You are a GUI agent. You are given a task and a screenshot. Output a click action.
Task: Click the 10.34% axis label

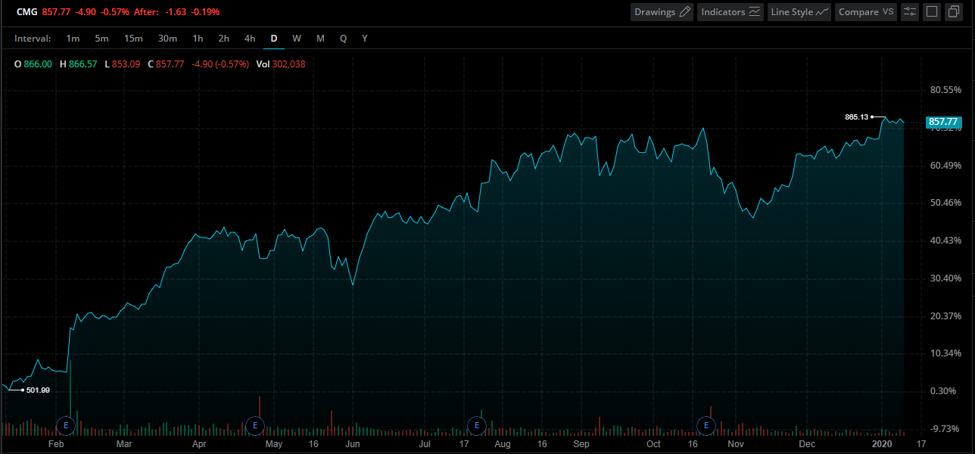945,353
